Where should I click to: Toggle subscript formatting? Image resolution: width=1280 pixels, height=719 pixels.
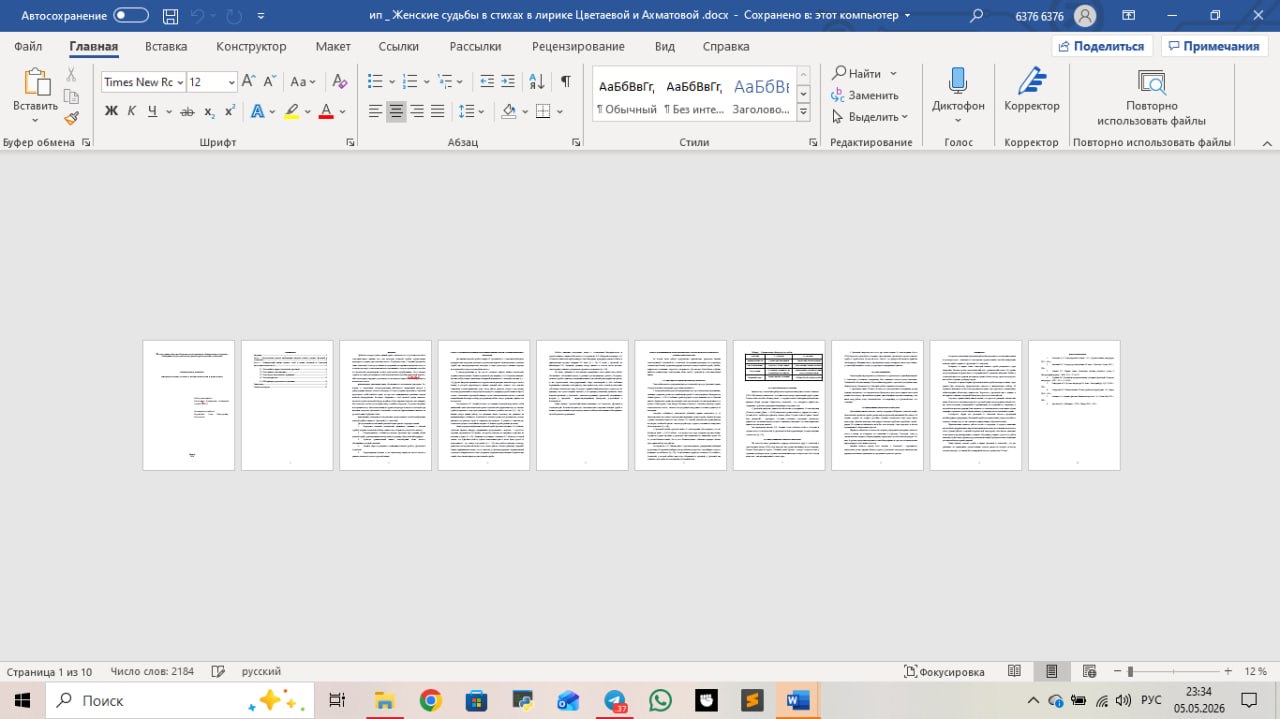pos(210,111)
